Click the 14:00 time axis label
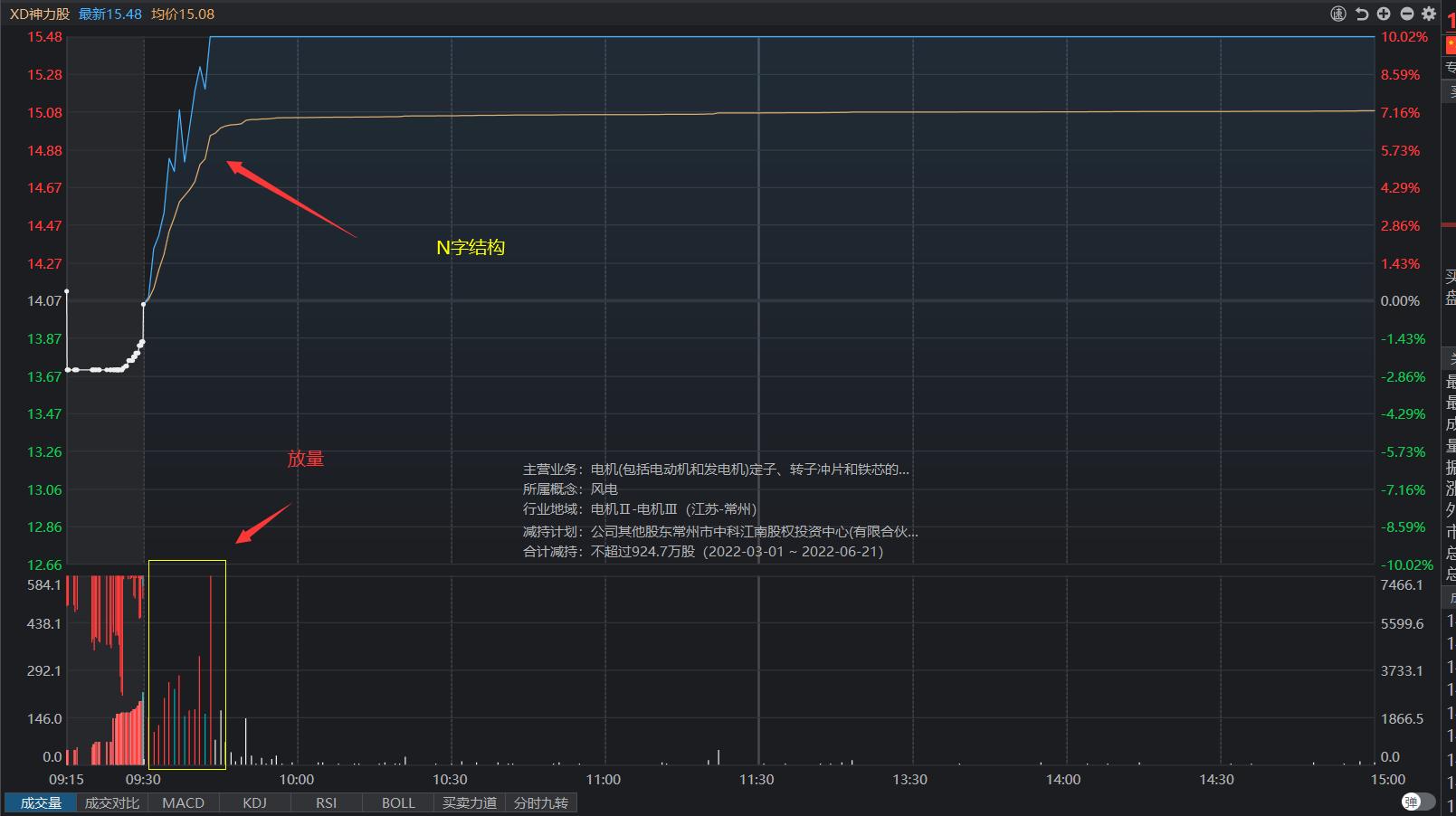The width and height of the screenshot is (1456, 816). click(x=1063, y=780)
